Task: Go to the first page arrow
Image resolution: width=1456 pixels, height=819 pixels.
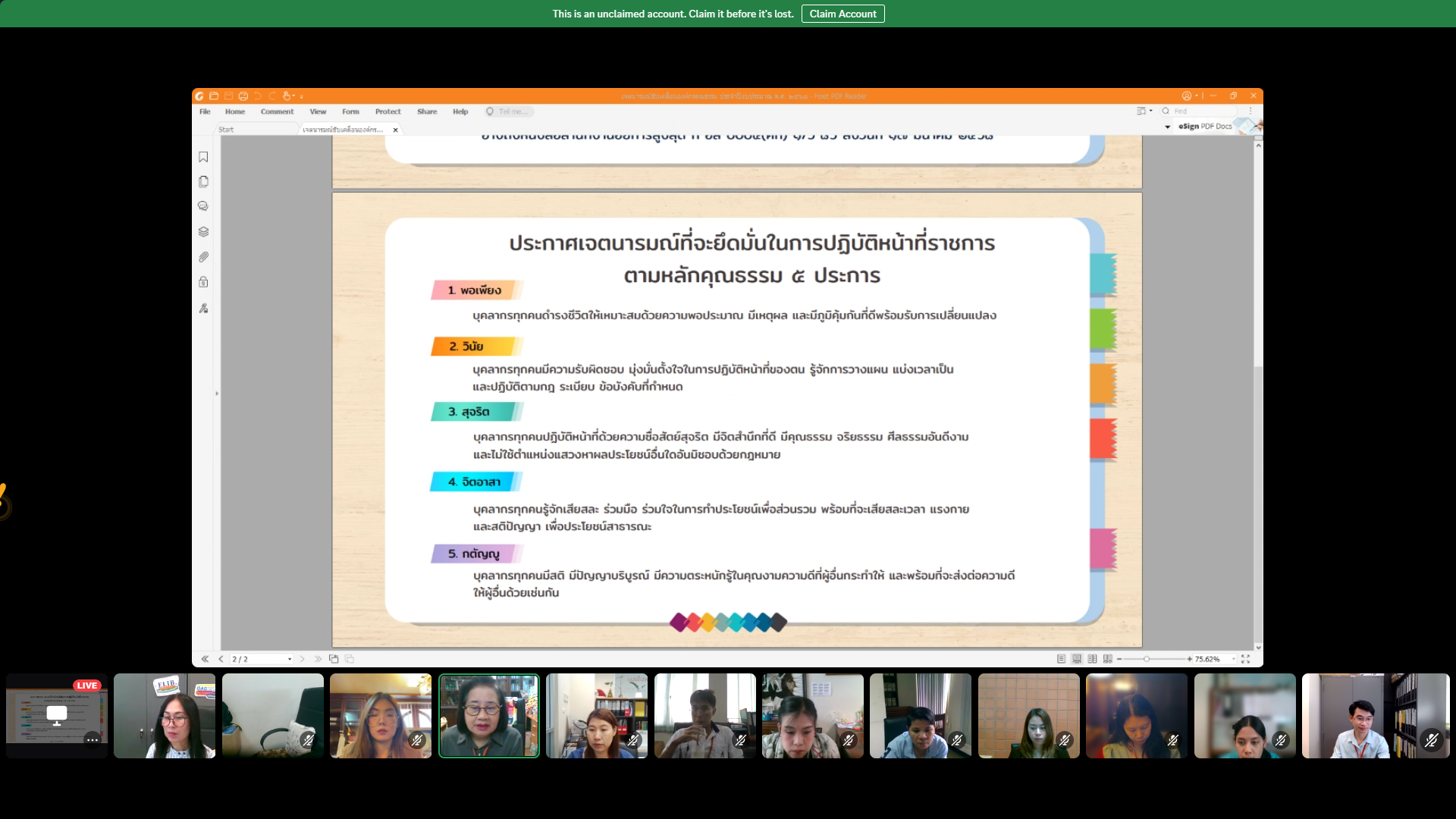Action: [205, 659]
